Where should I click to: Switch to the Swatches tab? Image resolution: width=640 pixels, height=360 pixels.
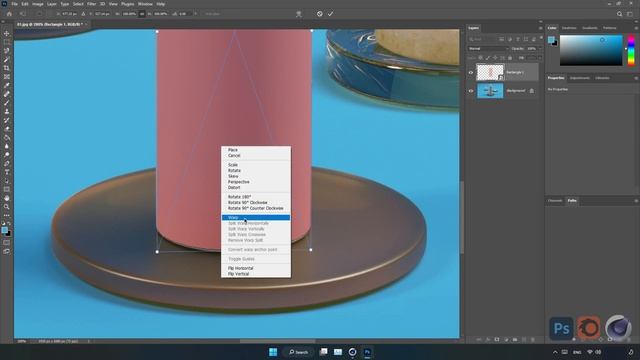[x=569, y=28]
